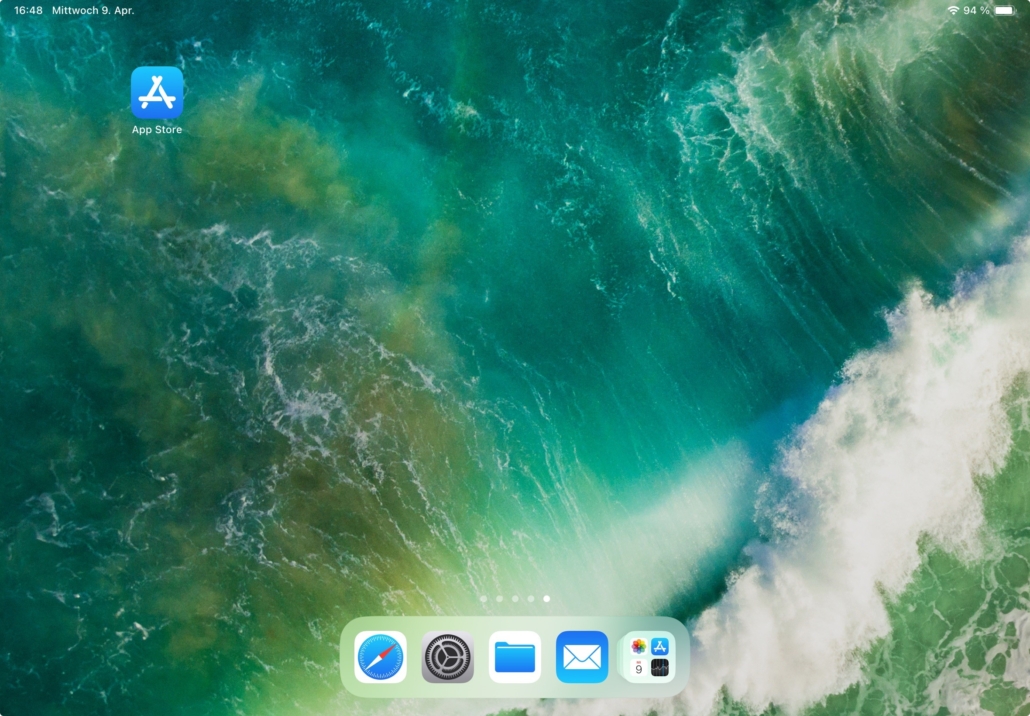
Task: Tap the Photos icon in App Library folder
Action: (638, 647)
